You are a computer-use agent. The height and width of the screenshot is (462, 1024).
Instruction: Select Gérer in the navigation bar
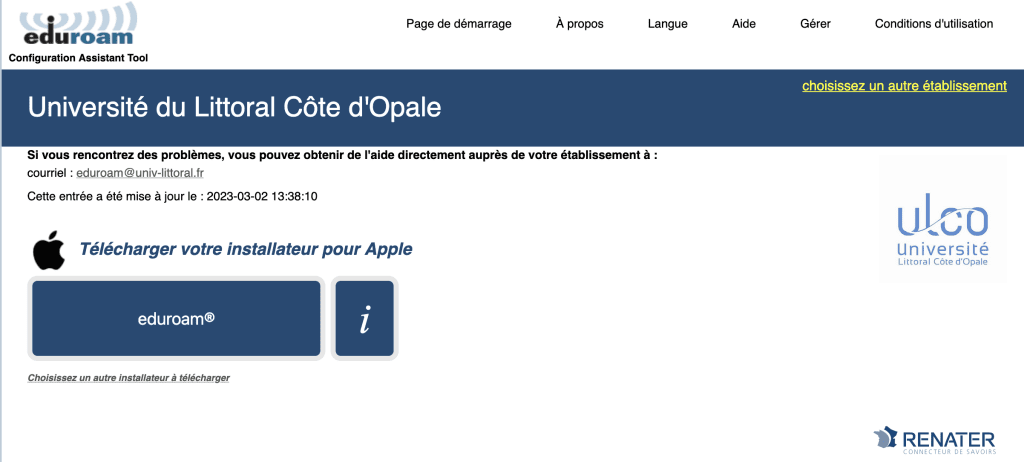coord(815,24)
